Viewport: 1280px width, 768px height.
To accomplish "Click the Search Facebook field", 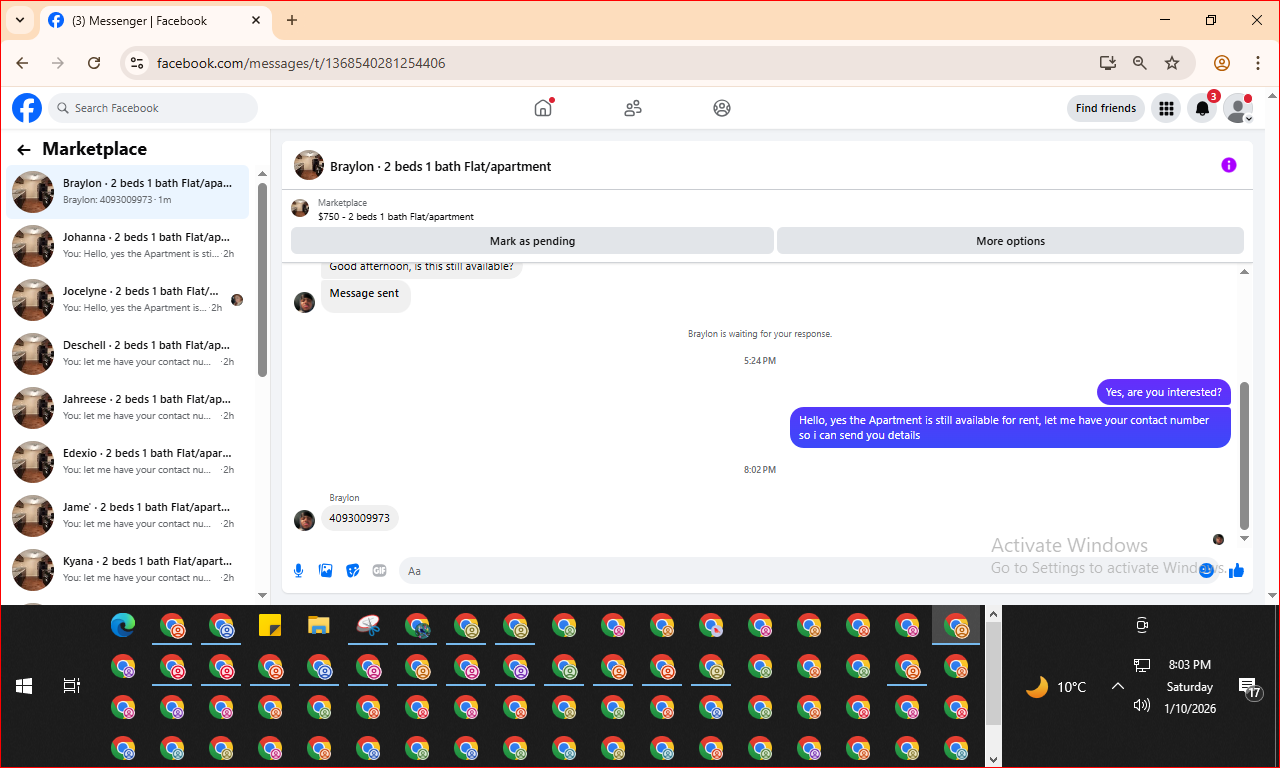I will coord(153,108).
